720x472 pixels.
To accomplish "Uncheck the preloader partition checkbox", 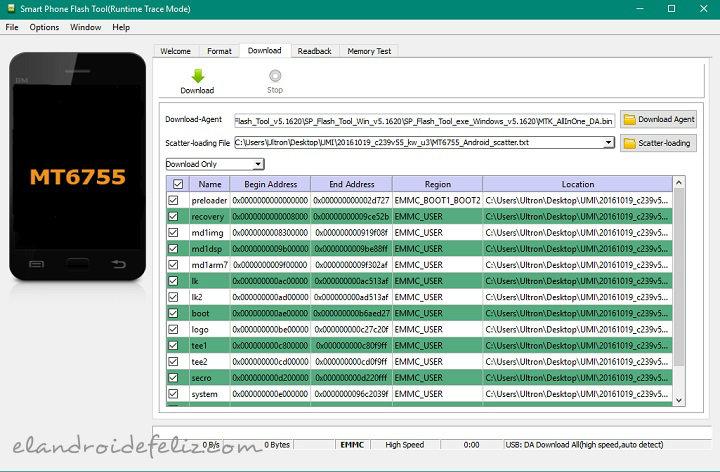I will click(x=173, y=200).
